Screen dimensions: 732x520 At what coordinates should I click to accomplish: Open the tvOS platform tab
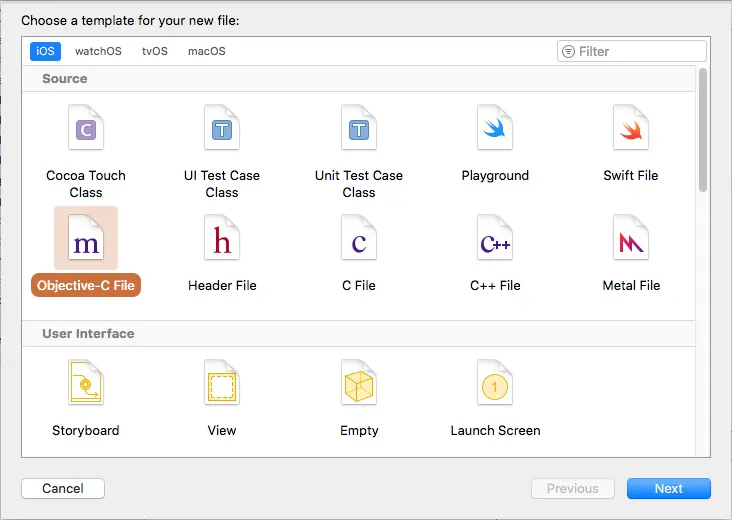pos(155,51)
